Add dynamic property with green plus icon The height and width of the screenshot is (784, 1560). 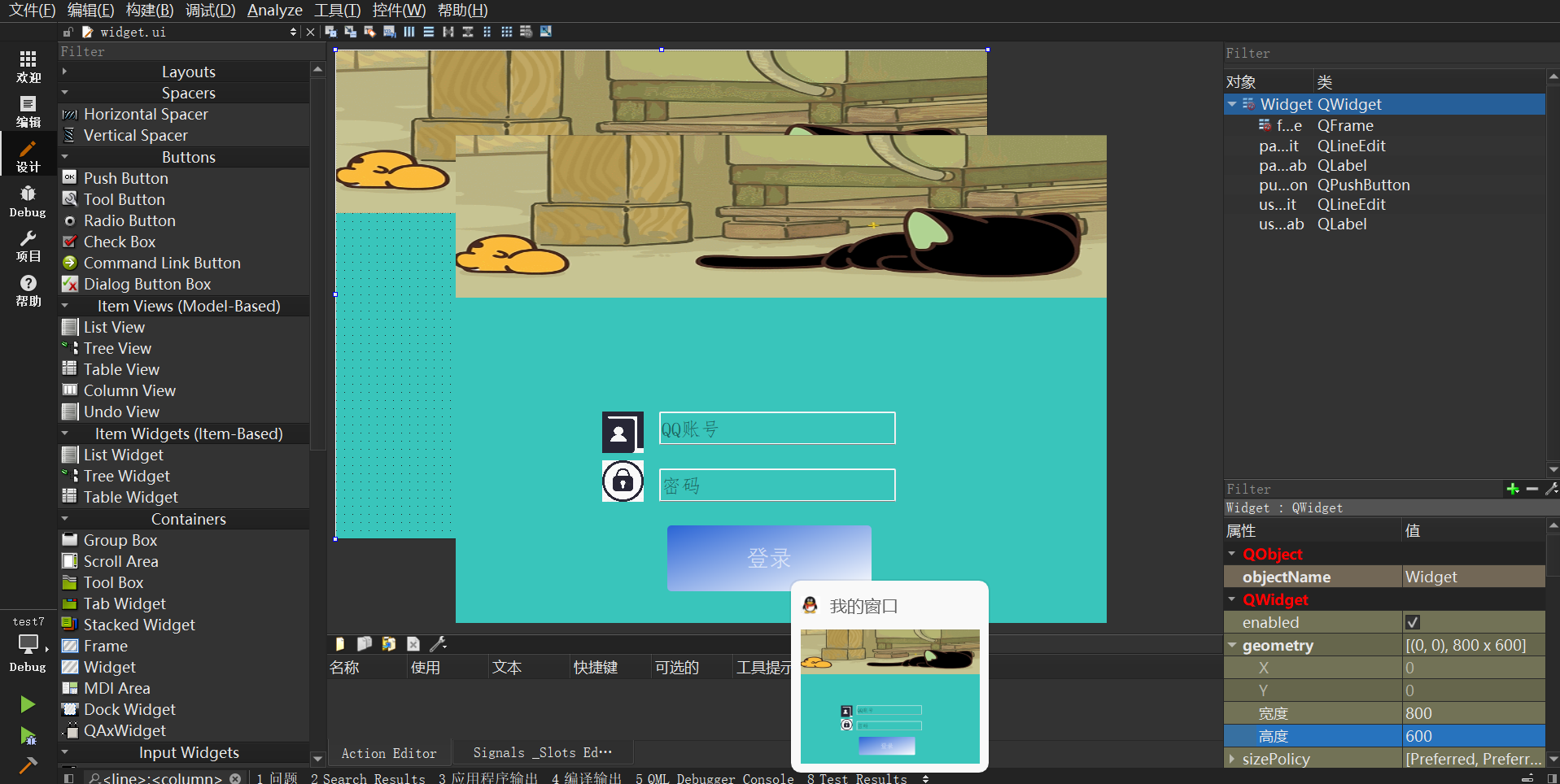(1513, 489)
